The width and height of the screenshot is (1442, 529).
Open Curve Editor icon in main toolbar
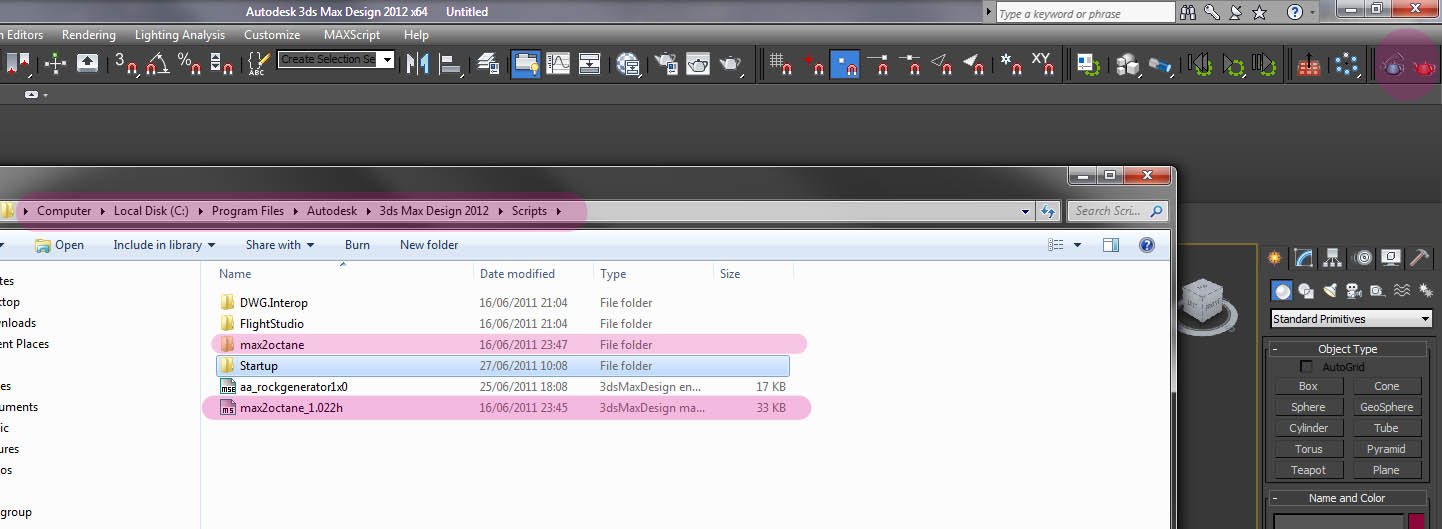click(x=557, y=63)
